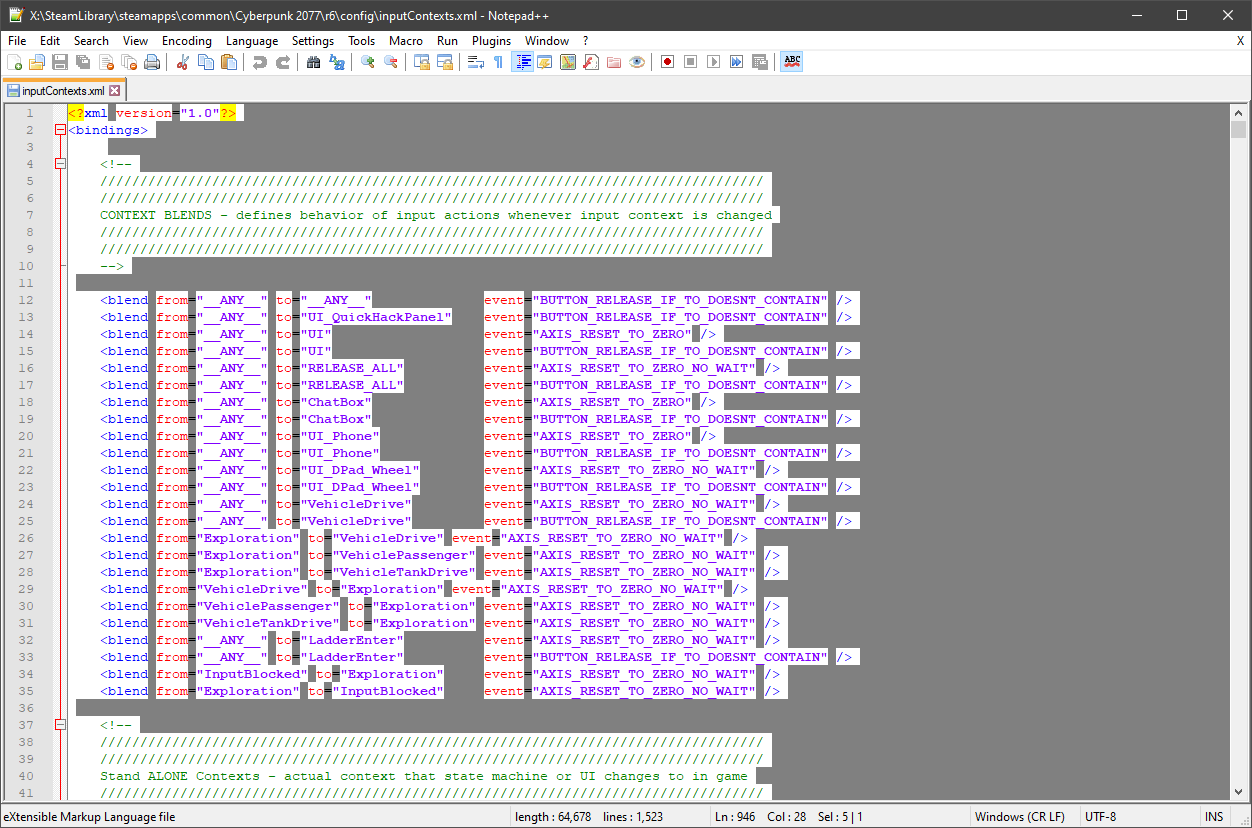
Task: Click the vertical scrollbar down arrow
Action: click(x=1240, y=791)
